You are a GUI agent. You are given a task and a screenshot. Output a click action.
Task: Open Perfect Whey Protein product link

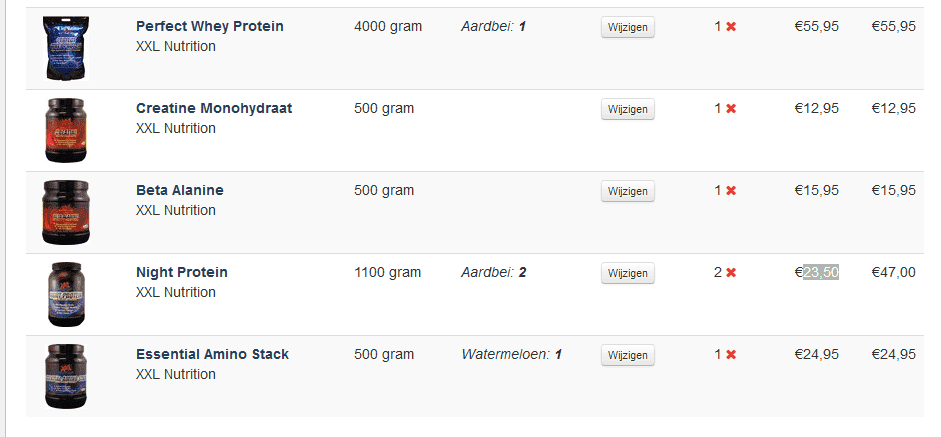pos(209,26)
